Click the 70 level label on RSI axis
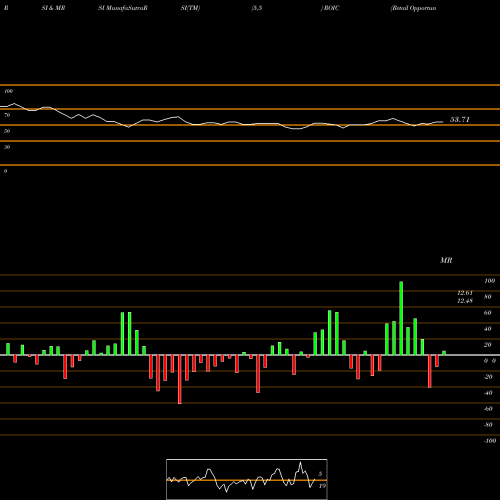 [7, 115]
